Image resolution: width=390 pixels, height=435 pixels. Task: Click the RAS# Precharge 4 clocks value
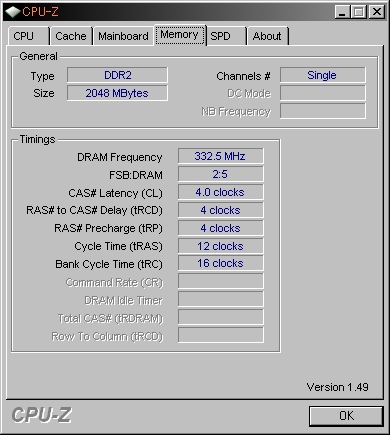pos(221,228)
